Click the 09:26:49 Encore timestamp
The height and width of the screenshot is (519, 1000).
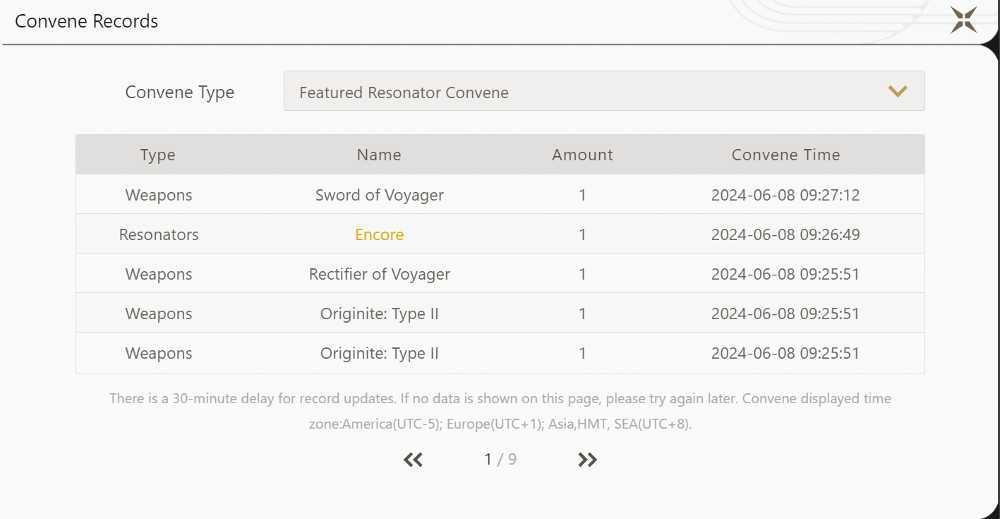786,235
